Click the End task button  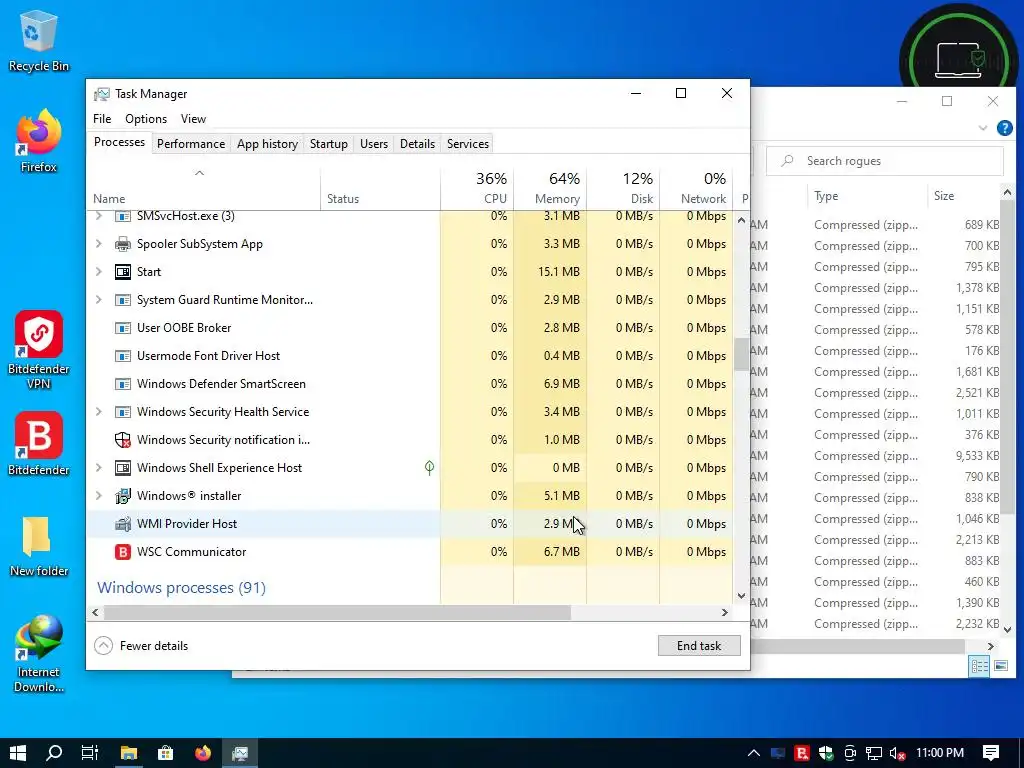699,646
